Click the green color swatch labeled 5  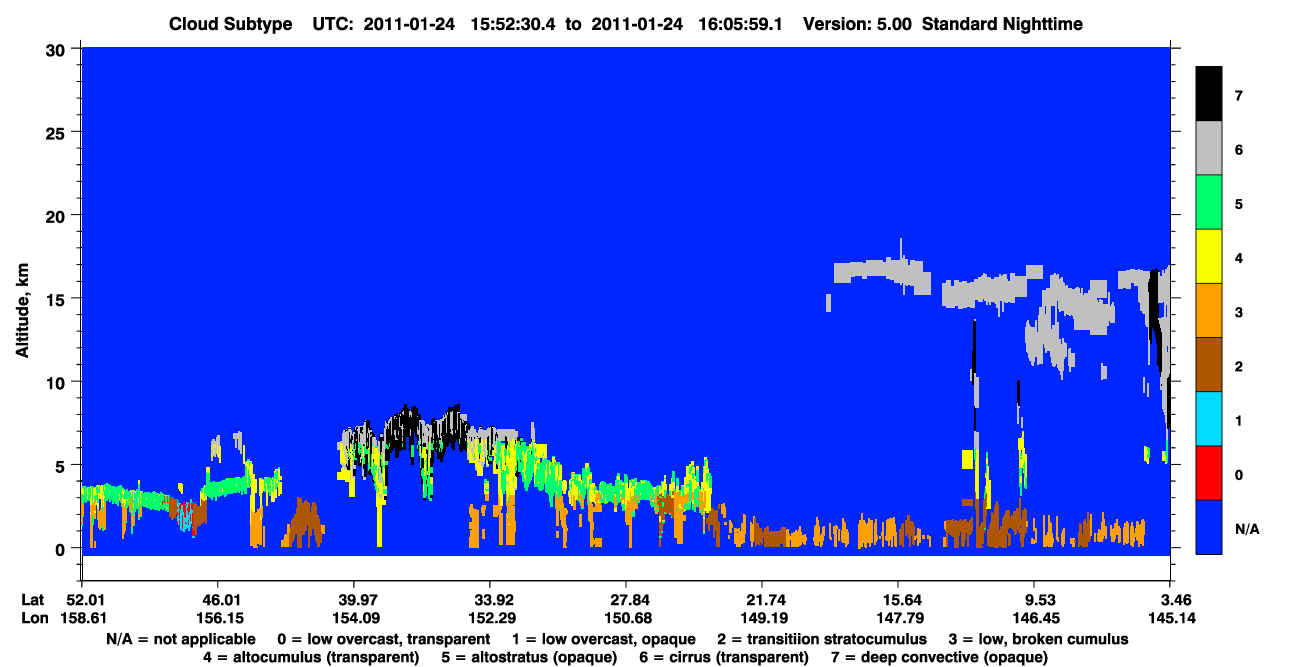point(1209,203)
